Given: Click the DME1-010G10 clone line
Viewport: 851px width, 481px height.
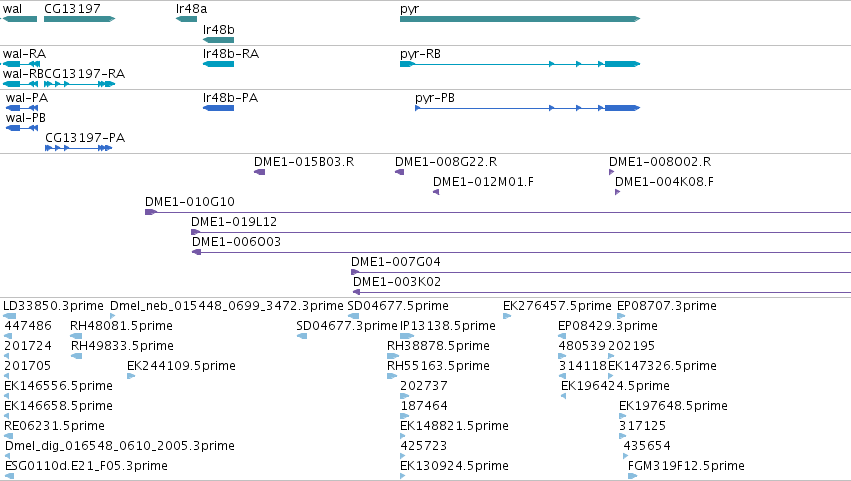Looking at the screenshot, I should coord(498,212).
